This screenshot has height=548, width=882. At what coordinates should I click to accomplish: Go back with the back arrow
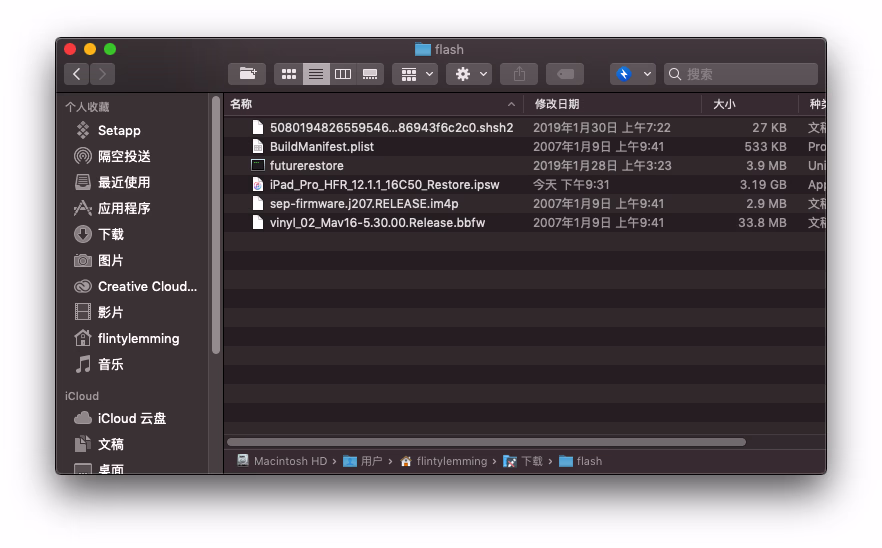tap(77, 74)
